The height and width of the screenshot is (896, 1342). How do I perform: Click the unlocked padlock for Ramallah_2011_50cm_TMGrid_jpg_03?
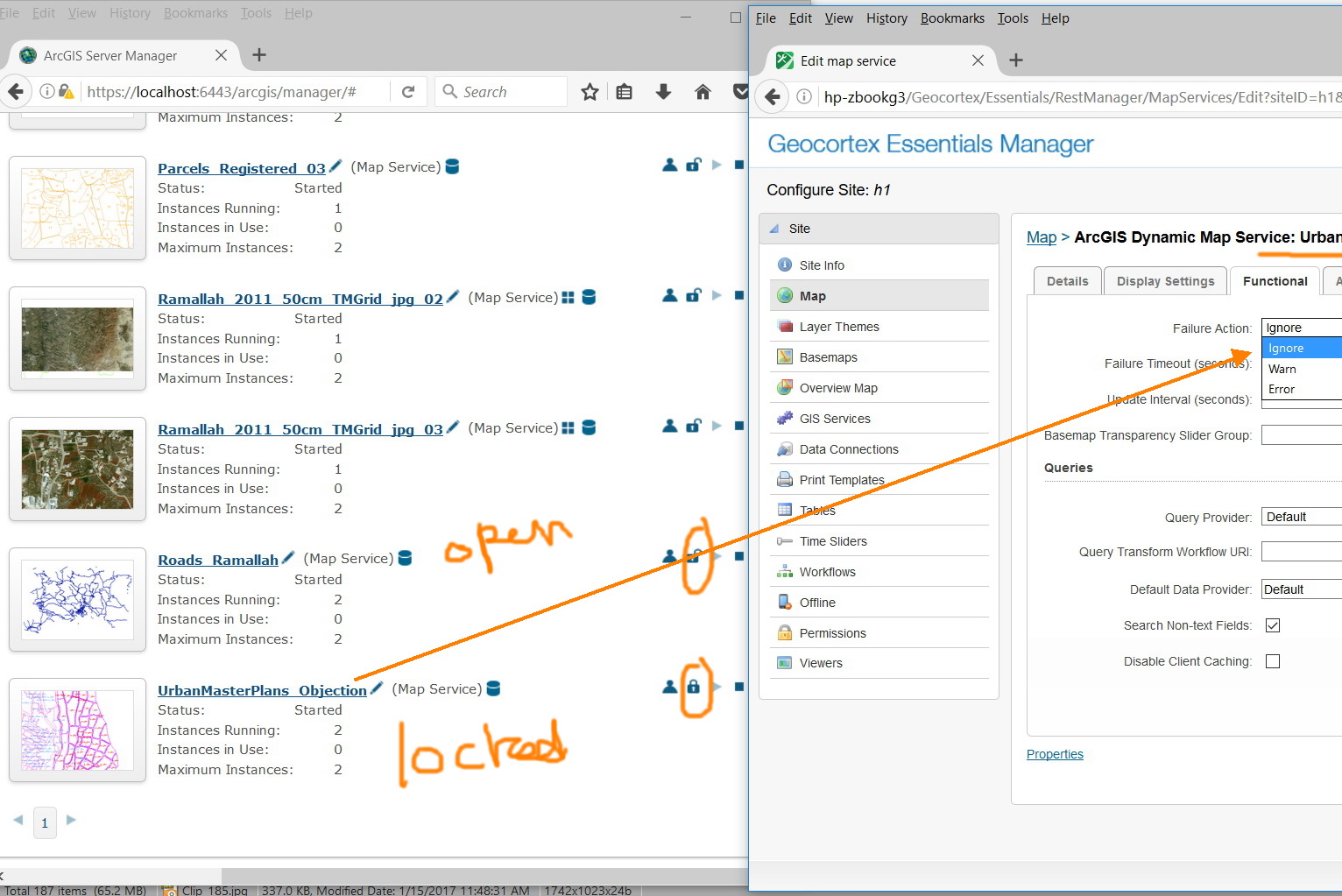pos(694,426)
